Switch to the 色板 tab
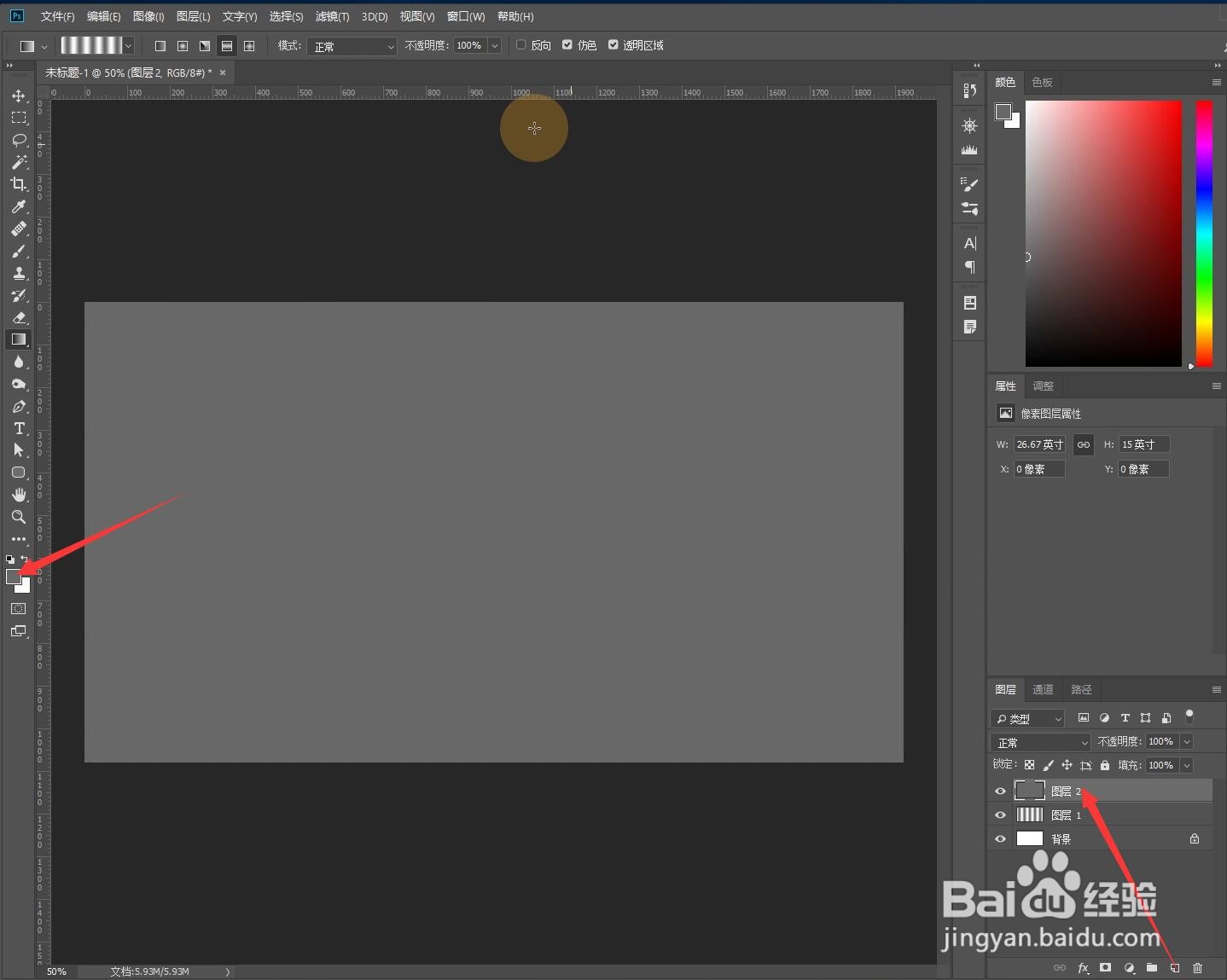1227x980 pixels. (x=1042, y=83)
